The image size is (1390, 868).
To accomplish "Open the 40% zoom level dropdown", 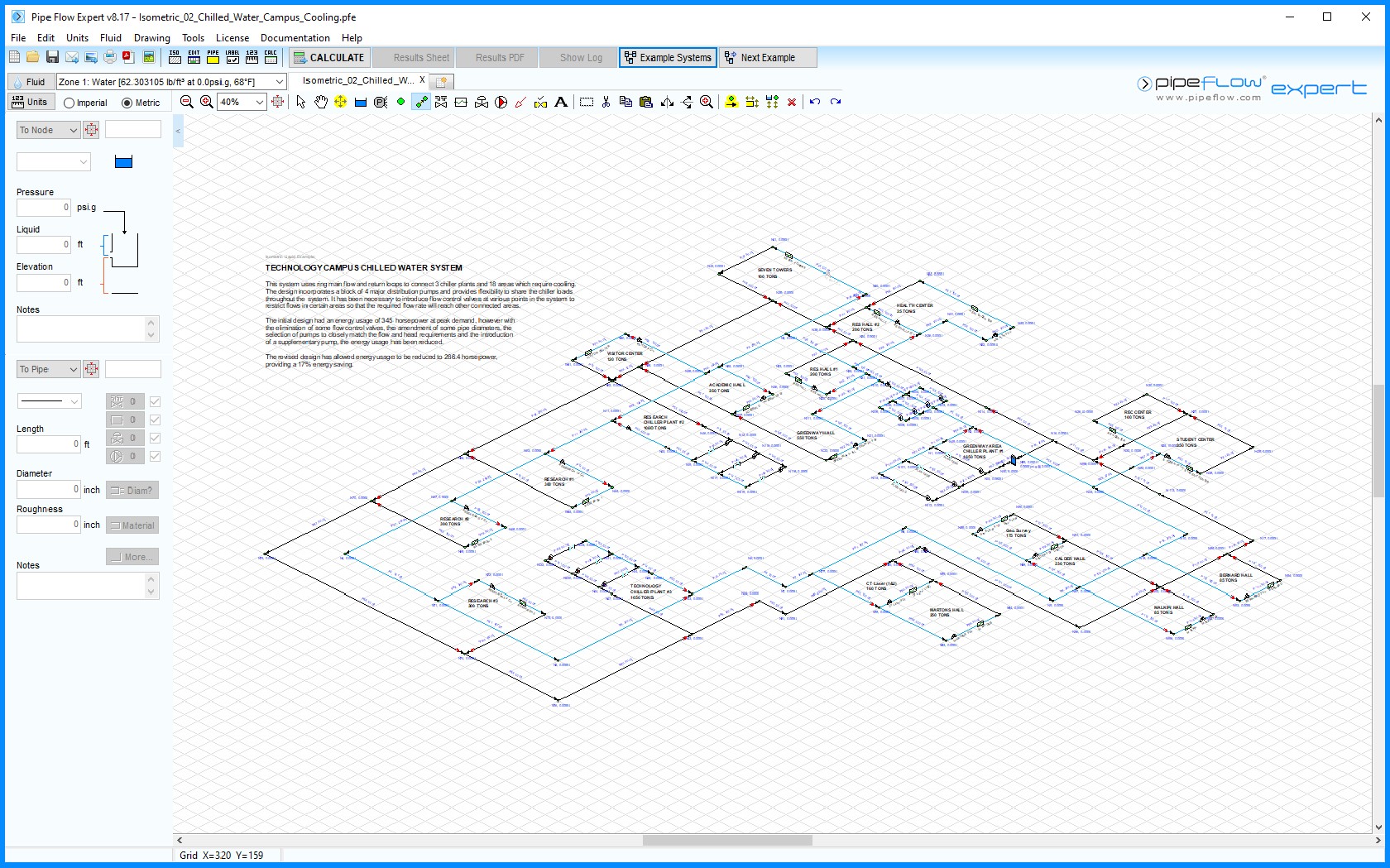I will [260, 102].
